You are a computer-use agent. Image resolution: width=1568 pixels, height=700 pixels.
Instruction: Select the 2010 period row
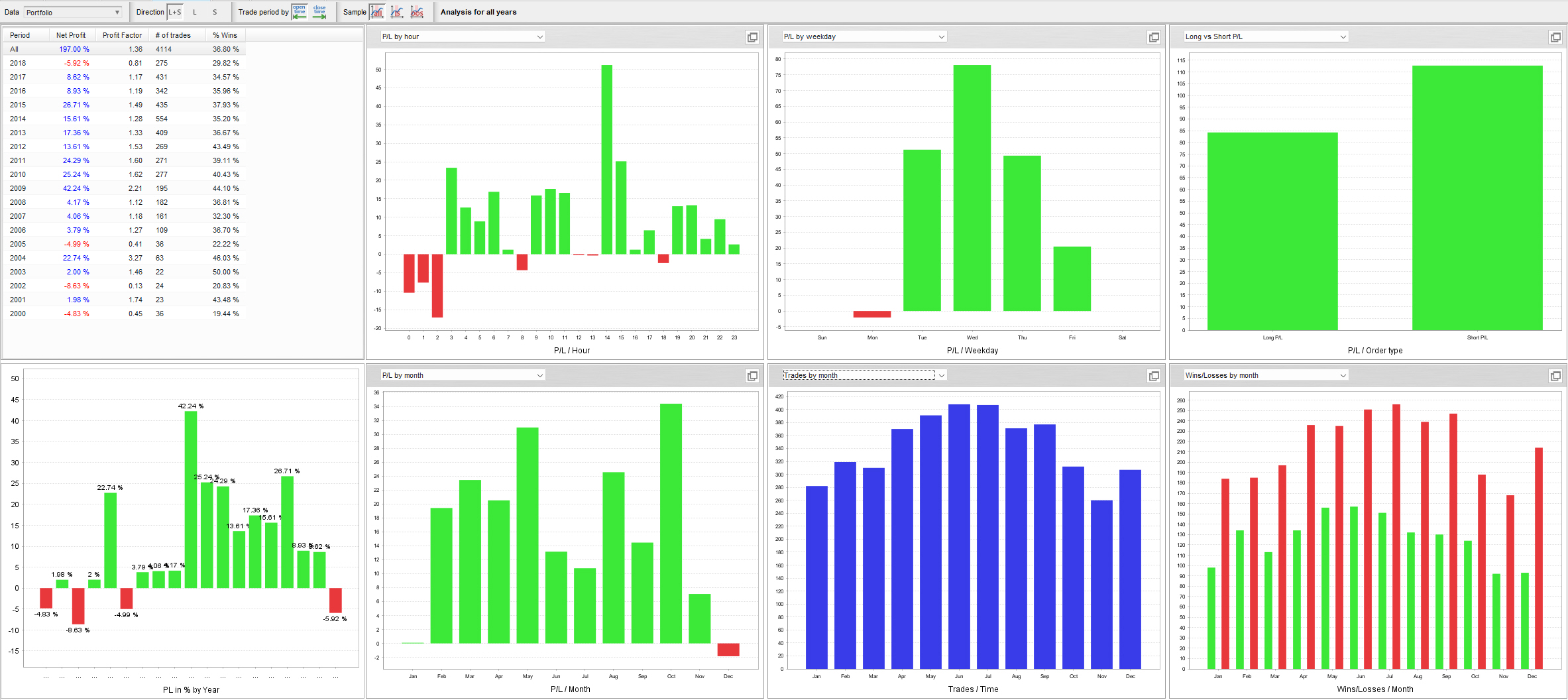pyautogui.click(x=125, y=174)
